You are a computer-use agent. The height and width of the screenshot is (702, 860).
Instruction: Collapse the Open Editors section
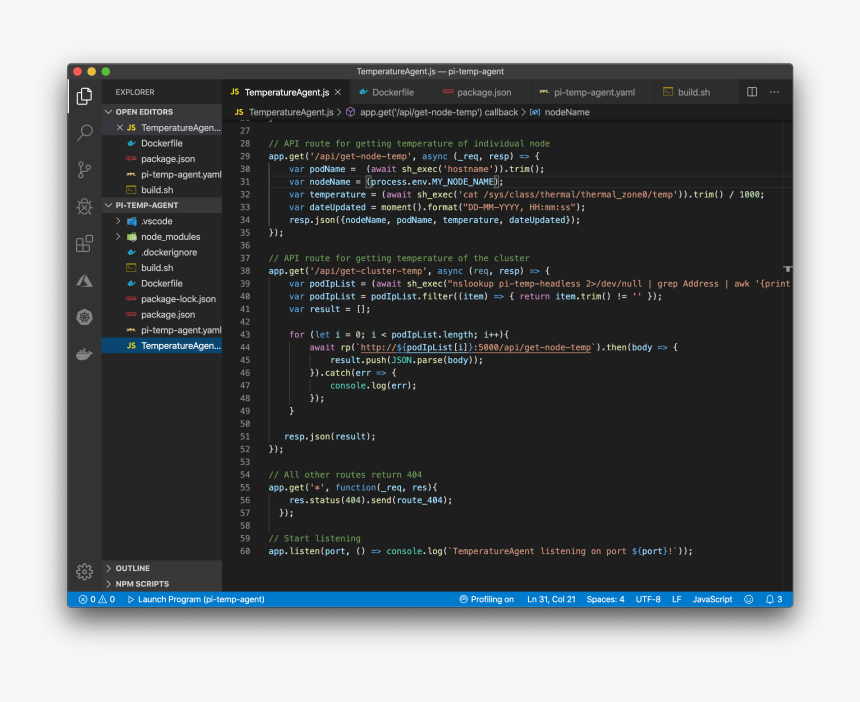pos(162,112)
